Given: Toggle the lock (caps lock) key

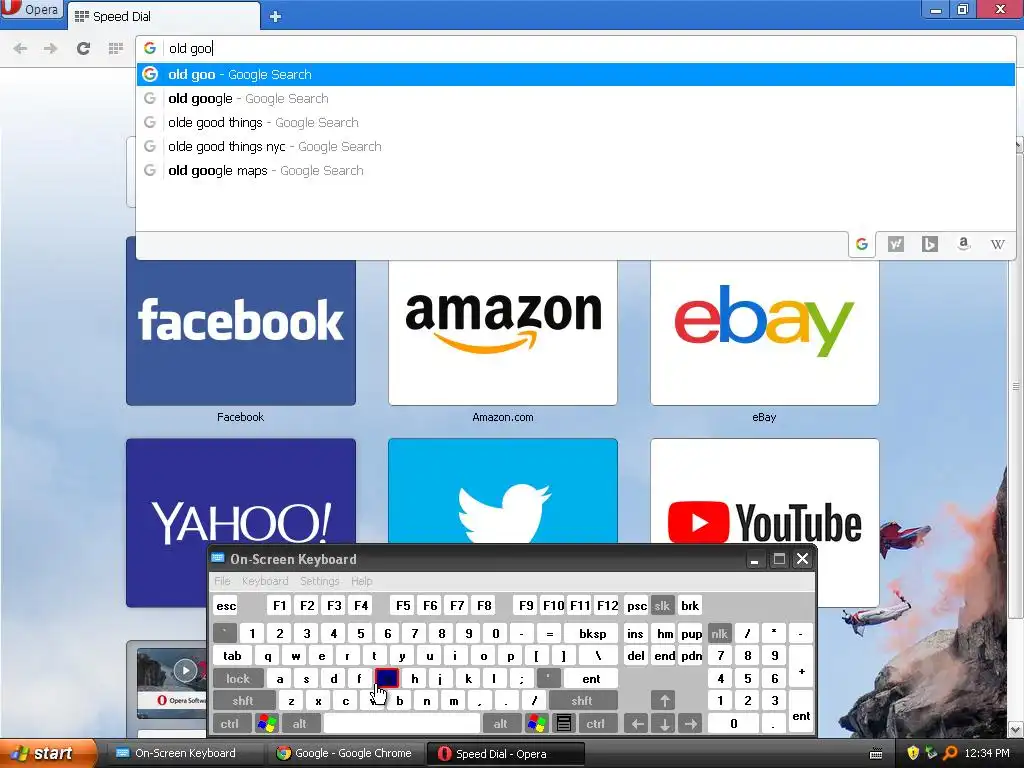Looking at the screenshot, I should pos(238,679).
